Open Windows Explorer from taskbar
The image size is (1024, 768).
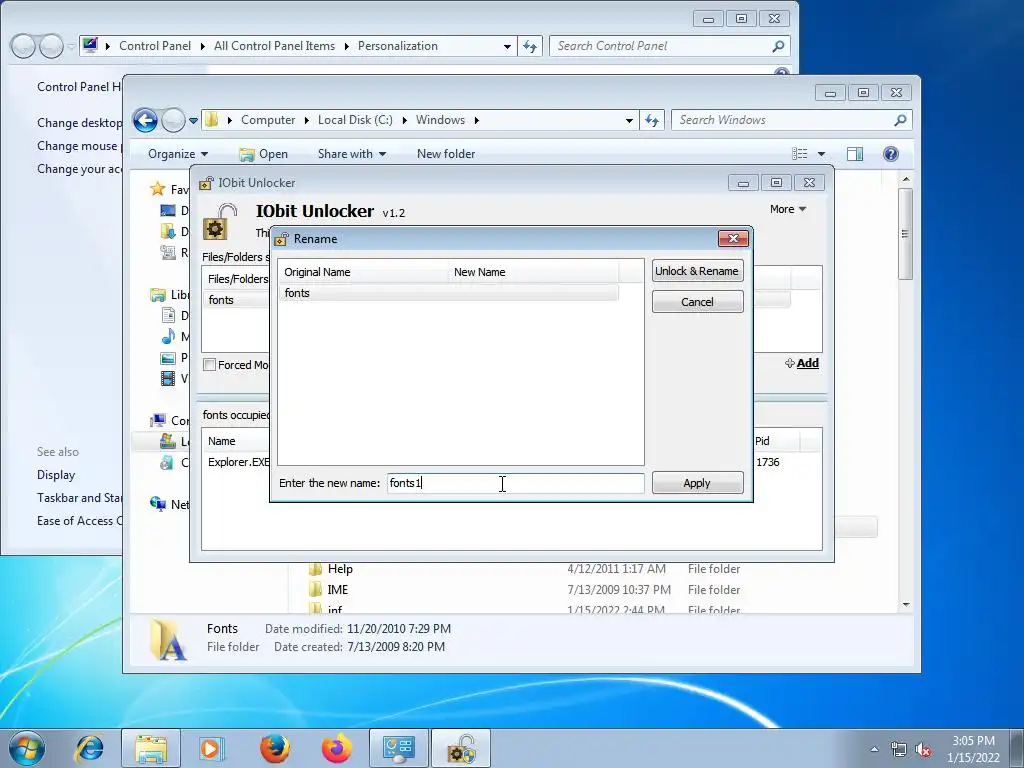[151, 748]
